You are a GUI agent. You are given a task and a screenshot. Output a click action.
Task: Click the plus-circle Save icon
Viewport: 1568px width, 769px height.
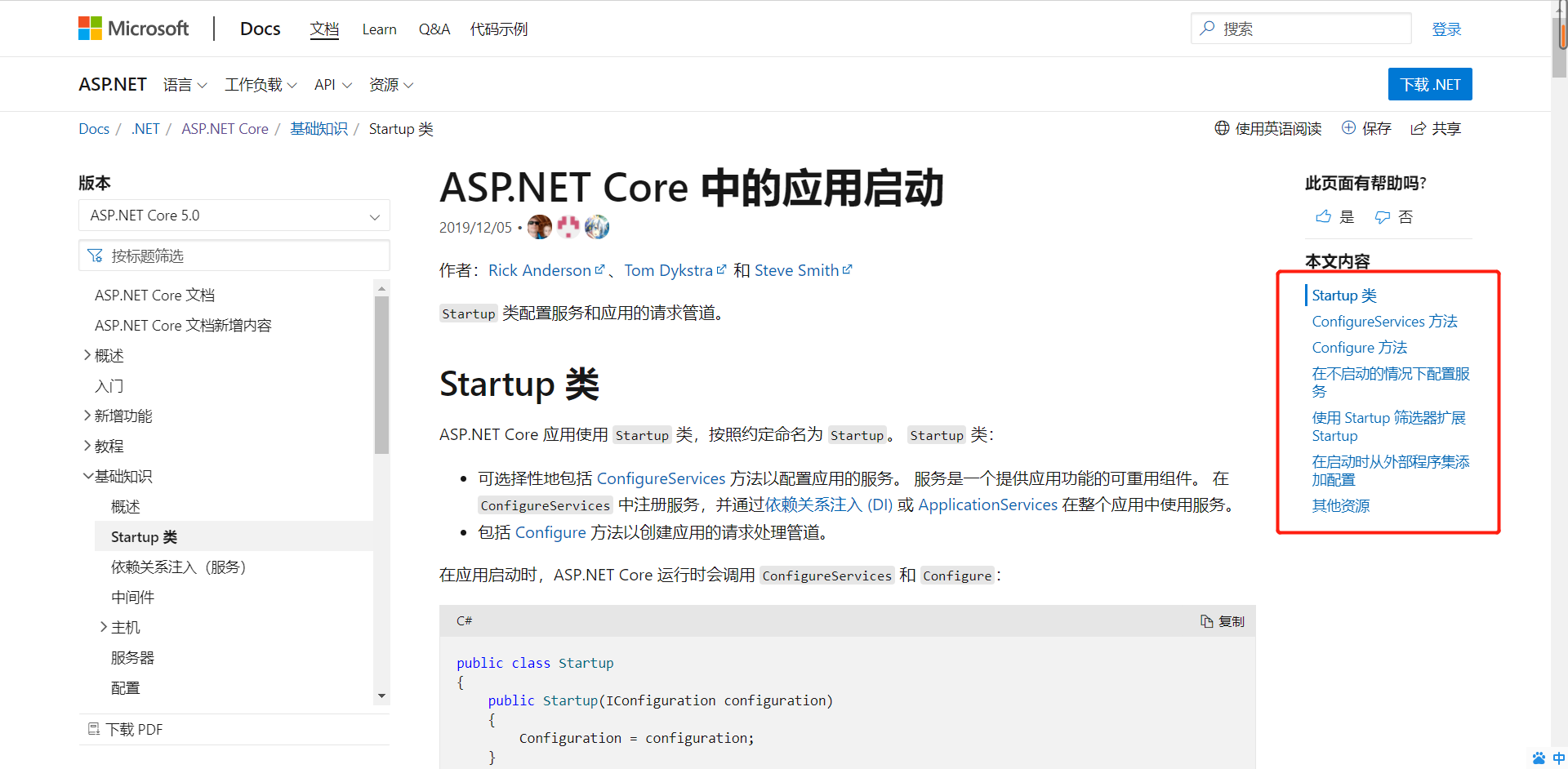[1348, 128]
